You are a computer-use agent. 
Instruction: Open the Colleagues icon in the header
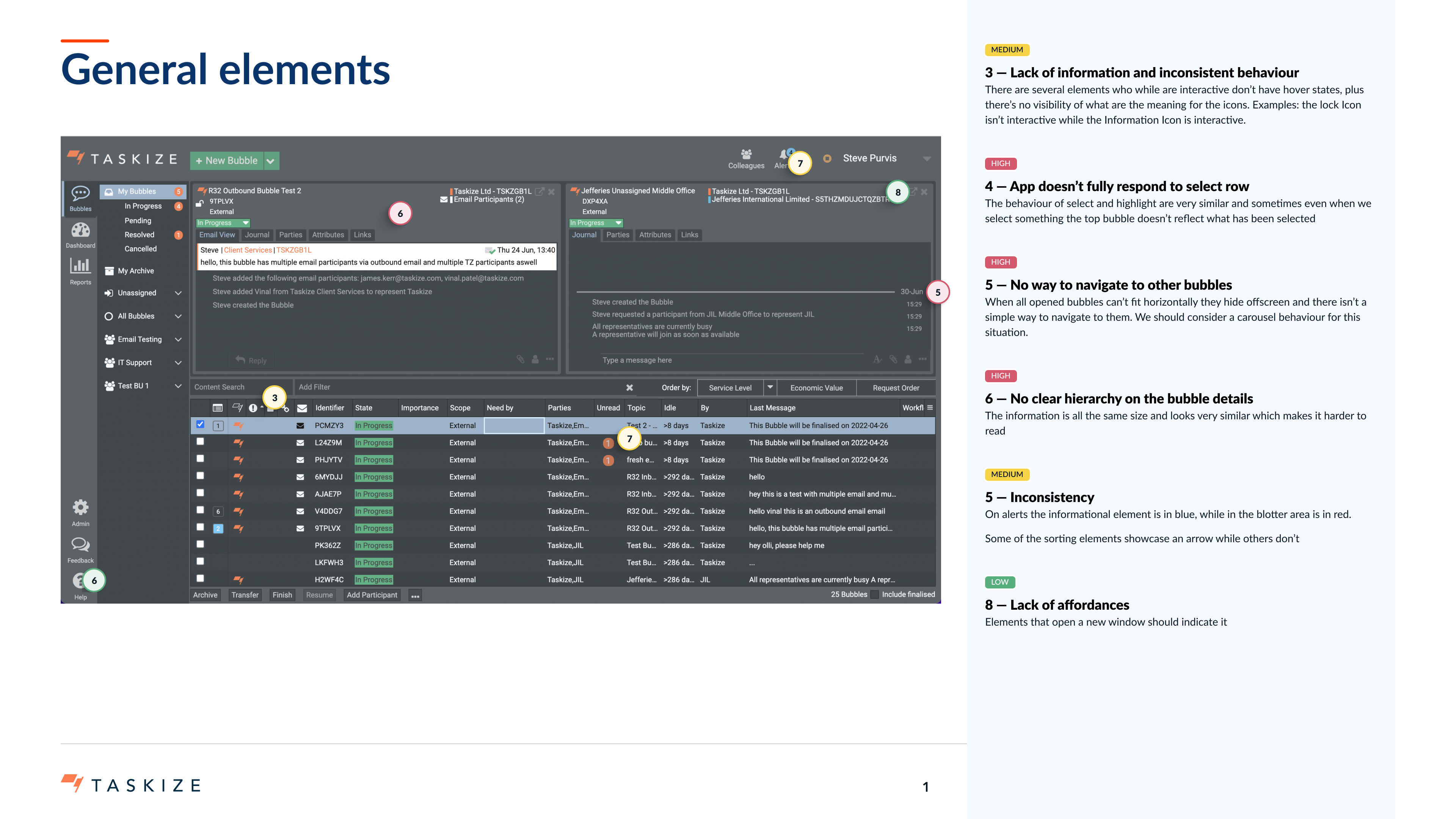tap(746, 155)
